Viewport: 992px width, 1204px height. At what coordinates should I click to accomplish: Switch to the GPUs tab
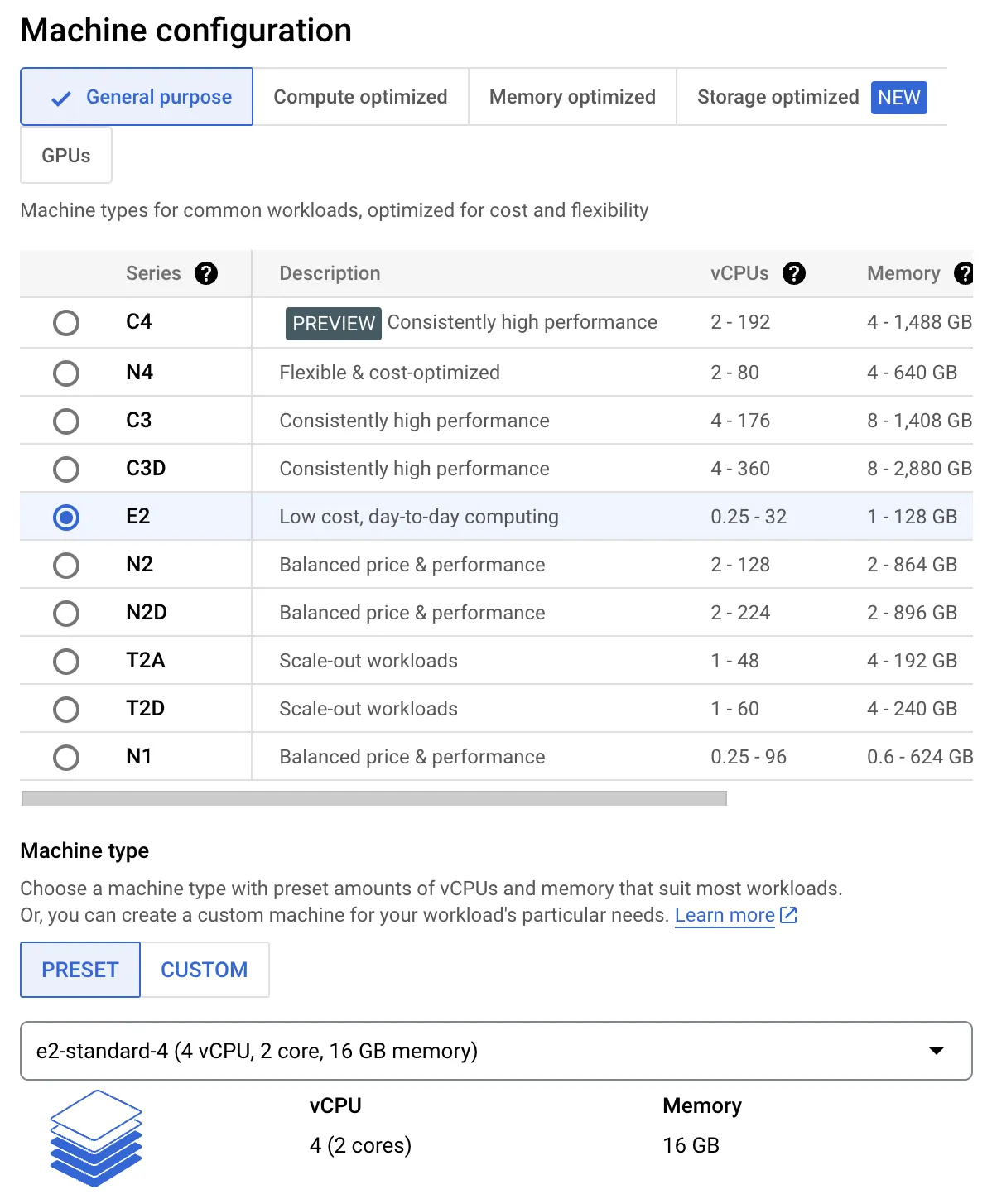pyautogui.click(x=66, y=155)
